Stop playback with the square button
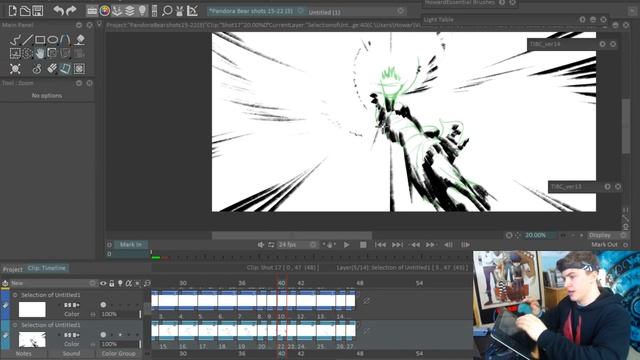640x360 pixels. pyautogui.click(x=363, y=244)
